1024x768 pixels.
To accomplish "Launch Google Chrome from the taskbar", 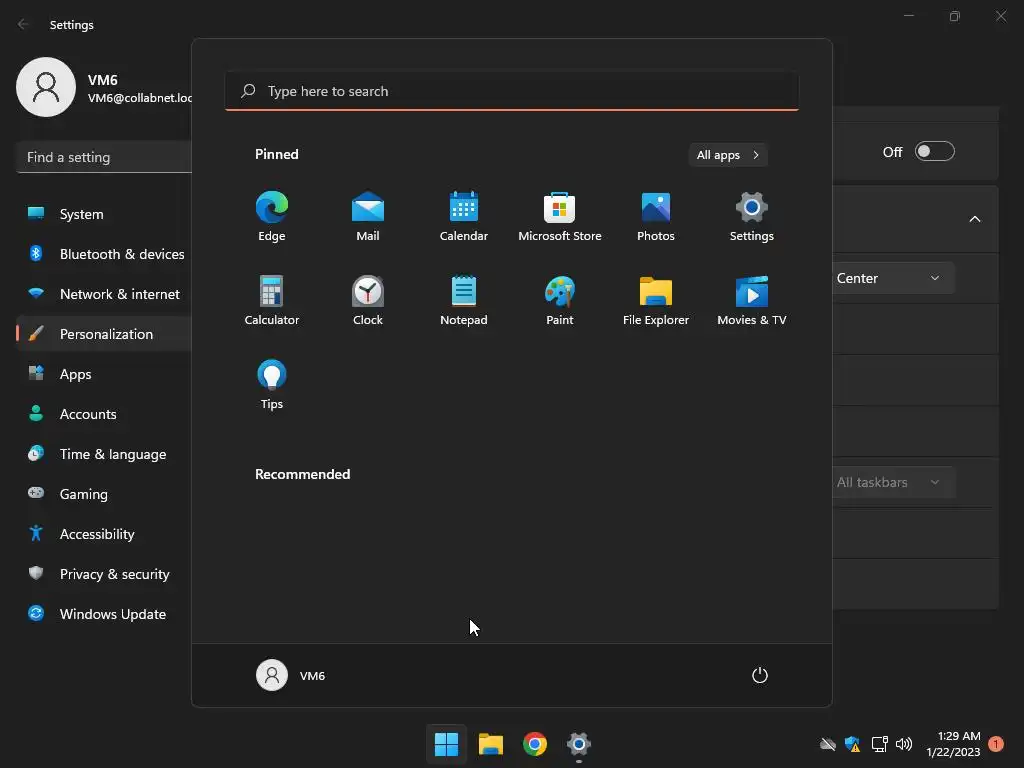I will [535, 744].
